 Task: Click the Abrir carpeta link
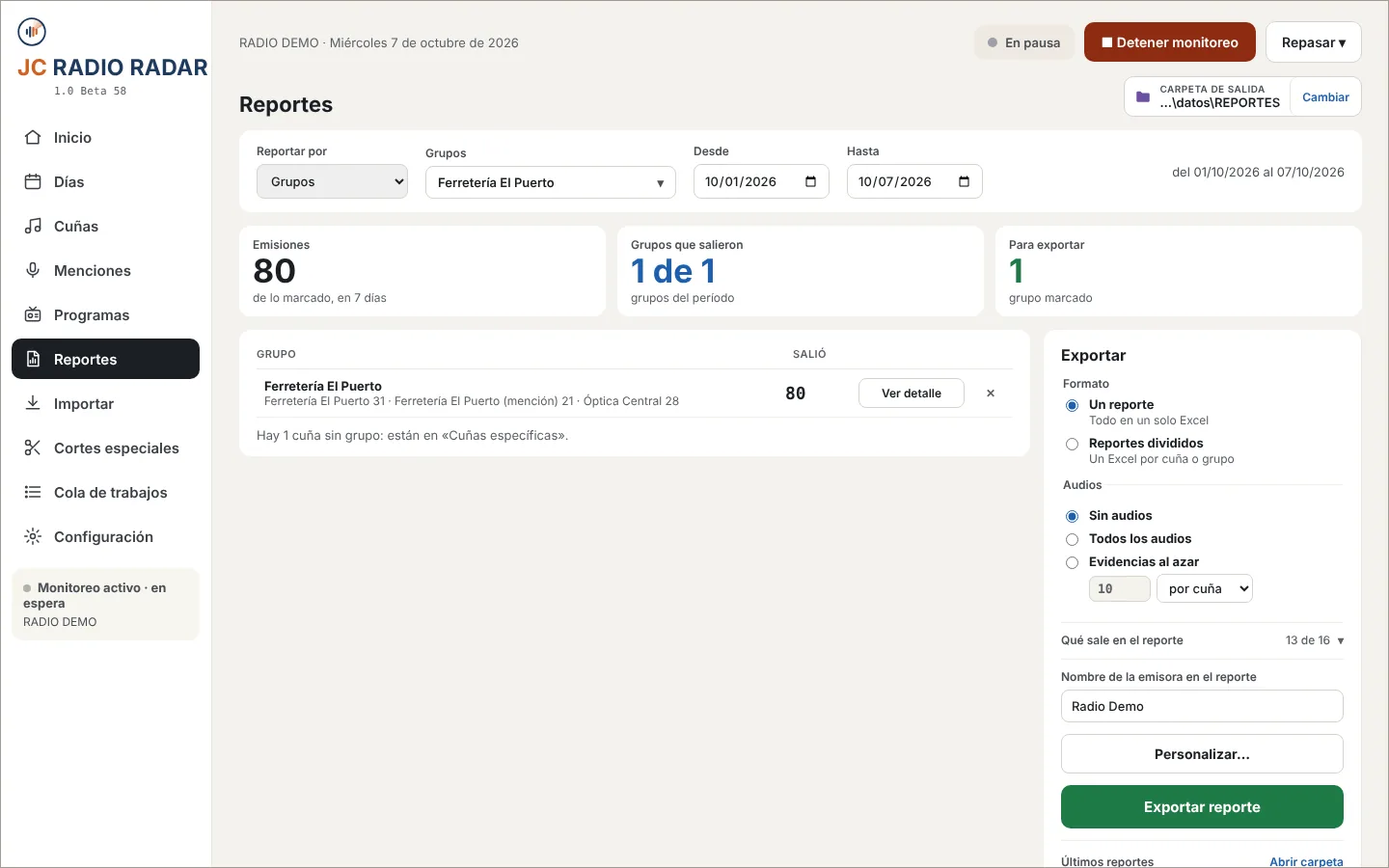tap(1306, 862)
